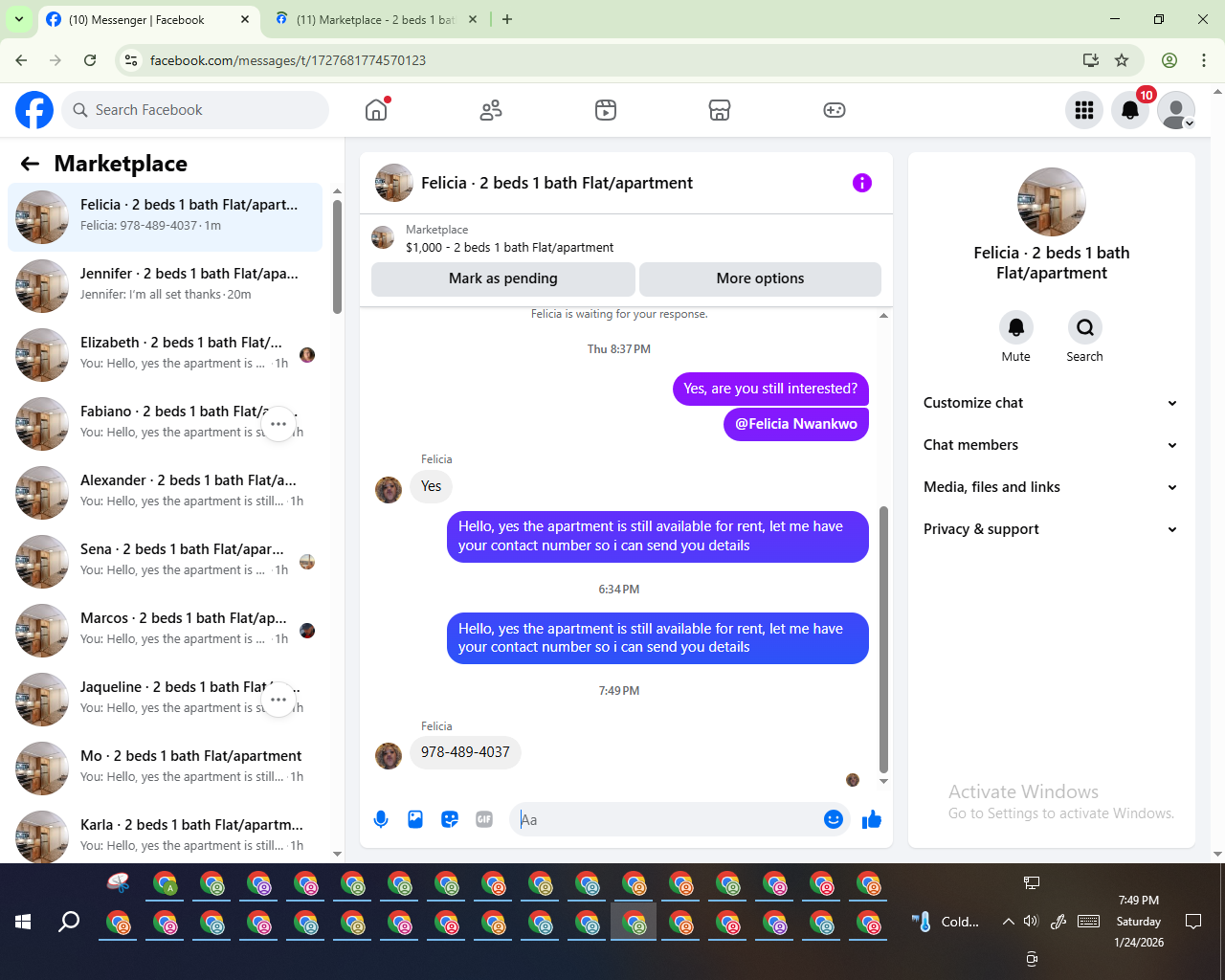Open Mo conversation in list

[166, 768]
